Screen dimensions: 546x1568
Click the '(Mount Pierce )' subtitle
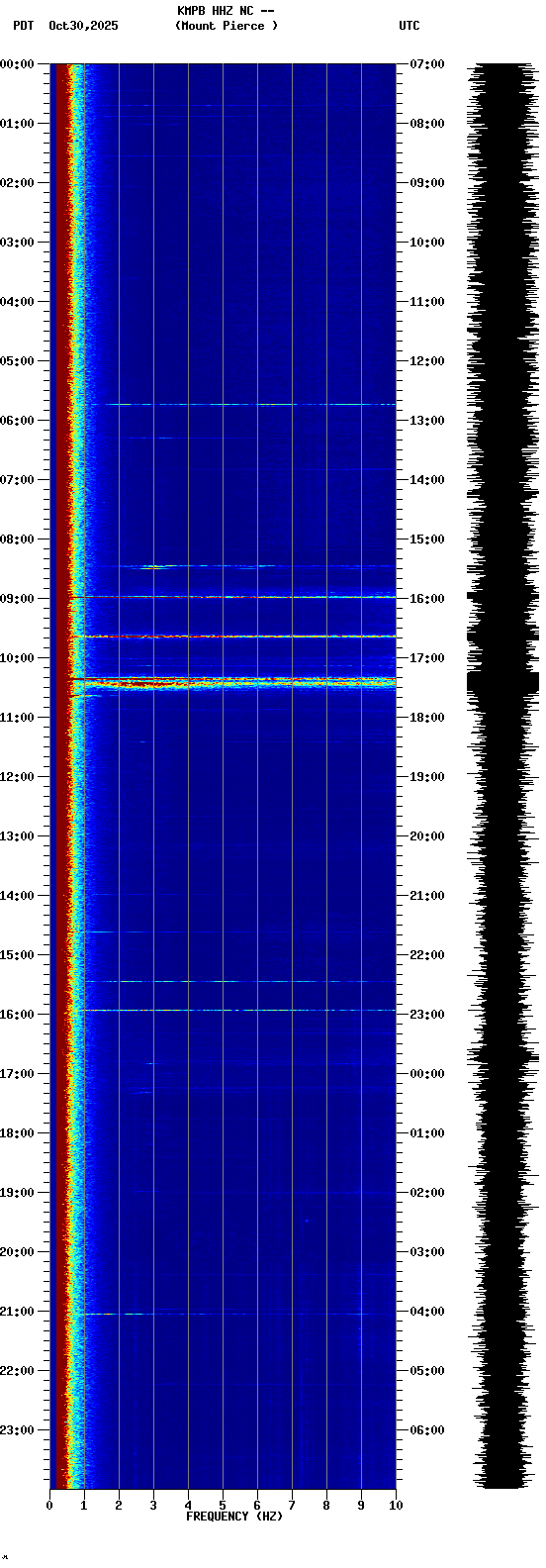point(227,26)
